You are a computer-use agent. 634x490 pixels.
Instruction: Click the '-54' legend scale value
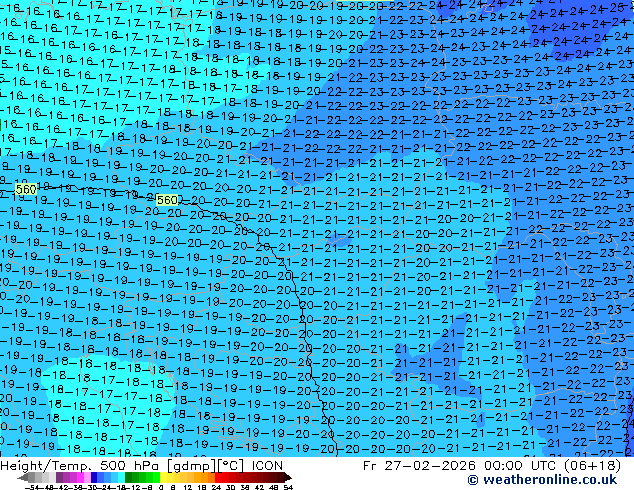32,487
